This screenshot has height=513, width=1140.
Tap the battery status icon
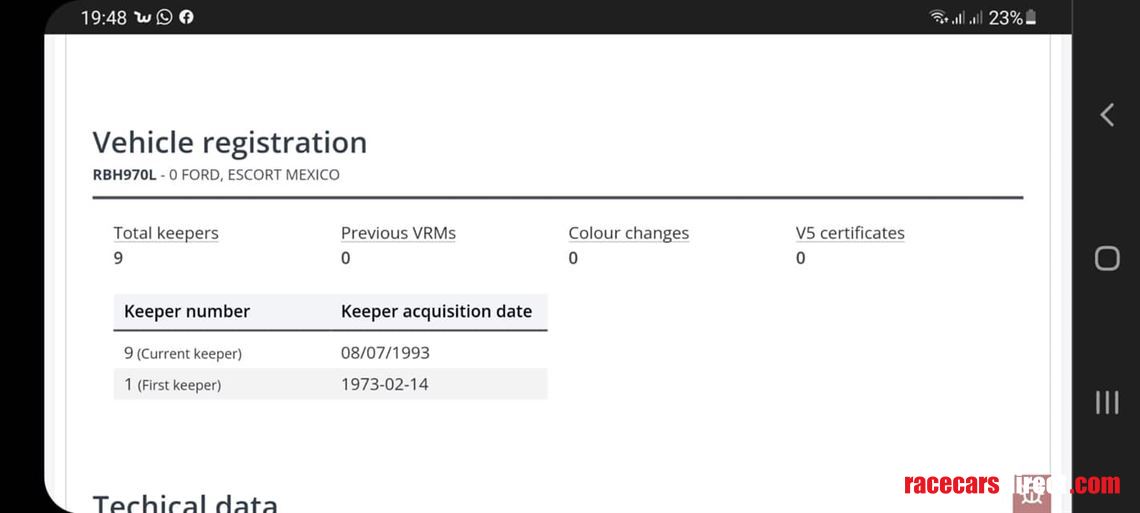tap(1031, 17)
